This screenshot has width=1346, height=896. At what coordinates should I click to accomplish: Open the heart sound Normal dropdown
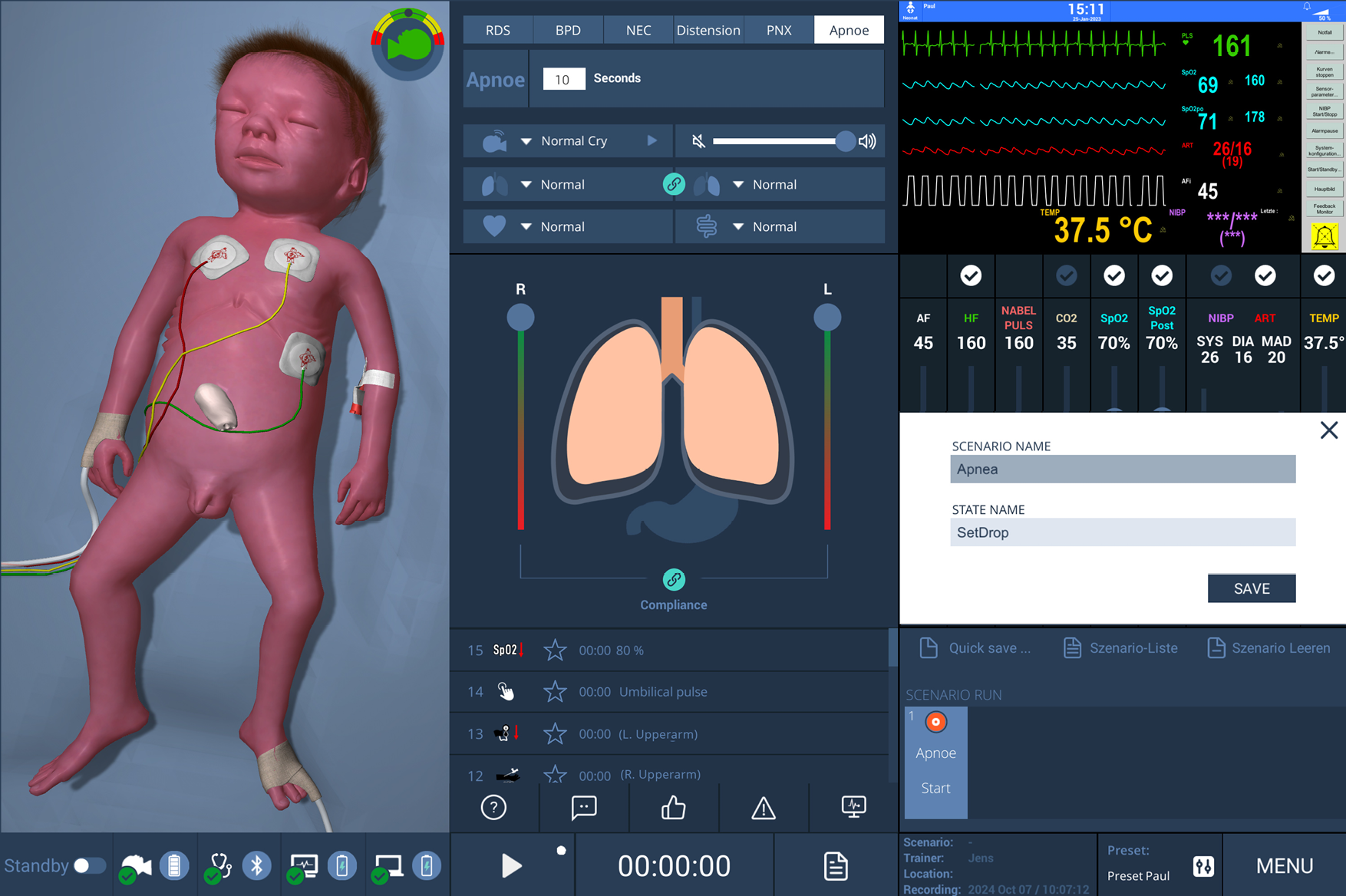526,227
